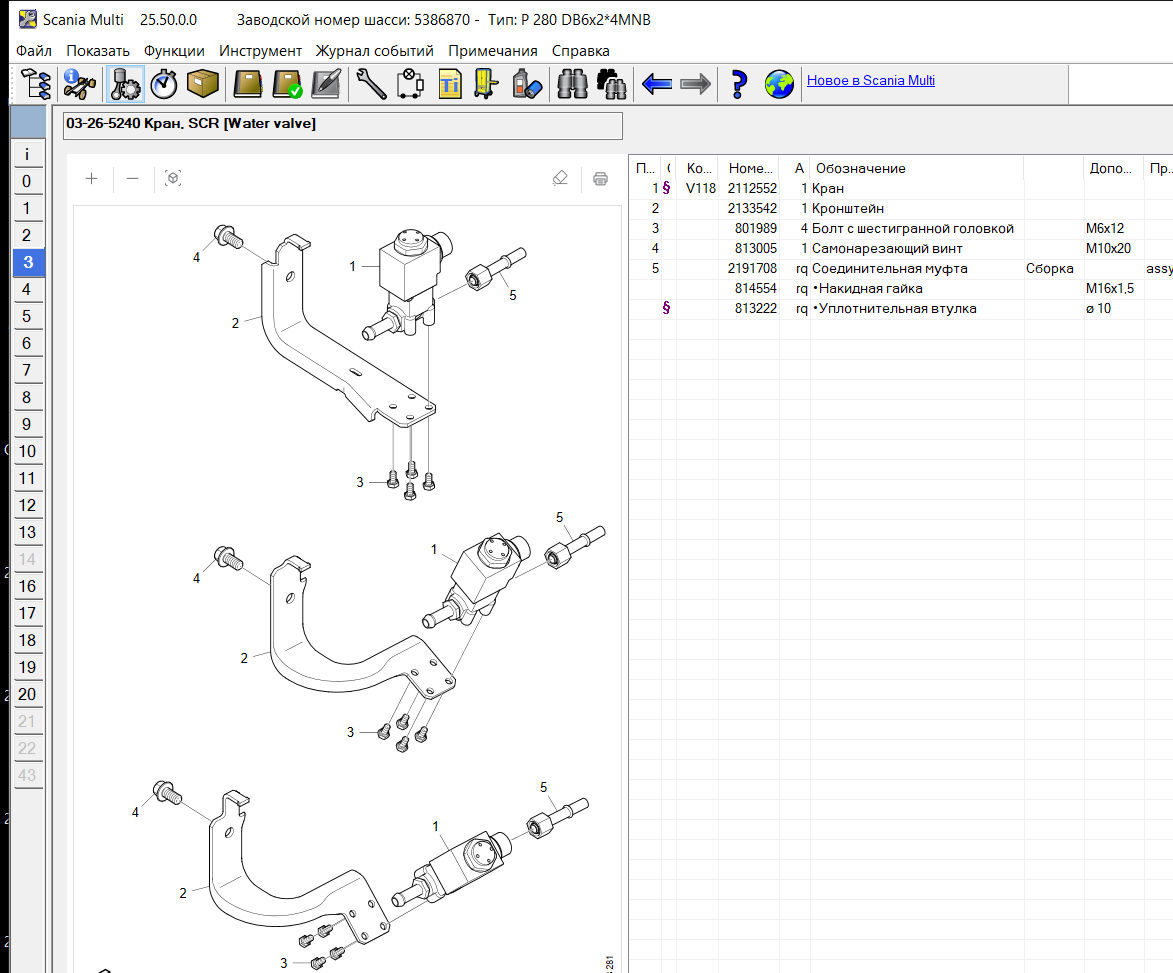The width and height of the screenshot is (1173, 973).
Task: Select main group 10 in sidebar
Action: 28,451
